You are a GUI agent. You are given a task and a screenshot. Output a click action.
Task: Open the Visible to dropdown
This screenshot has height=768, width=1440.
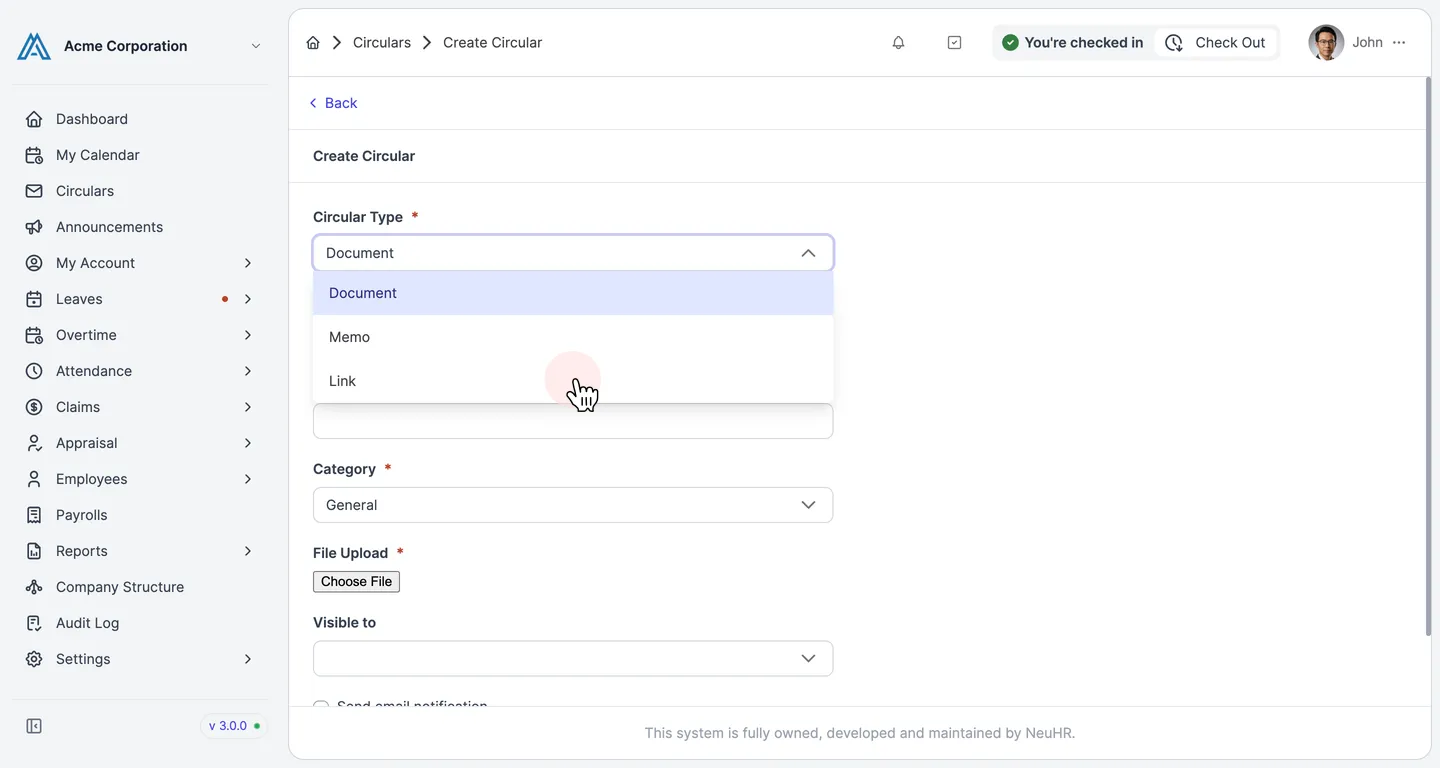pyautogui.click(x=573, y=659)
